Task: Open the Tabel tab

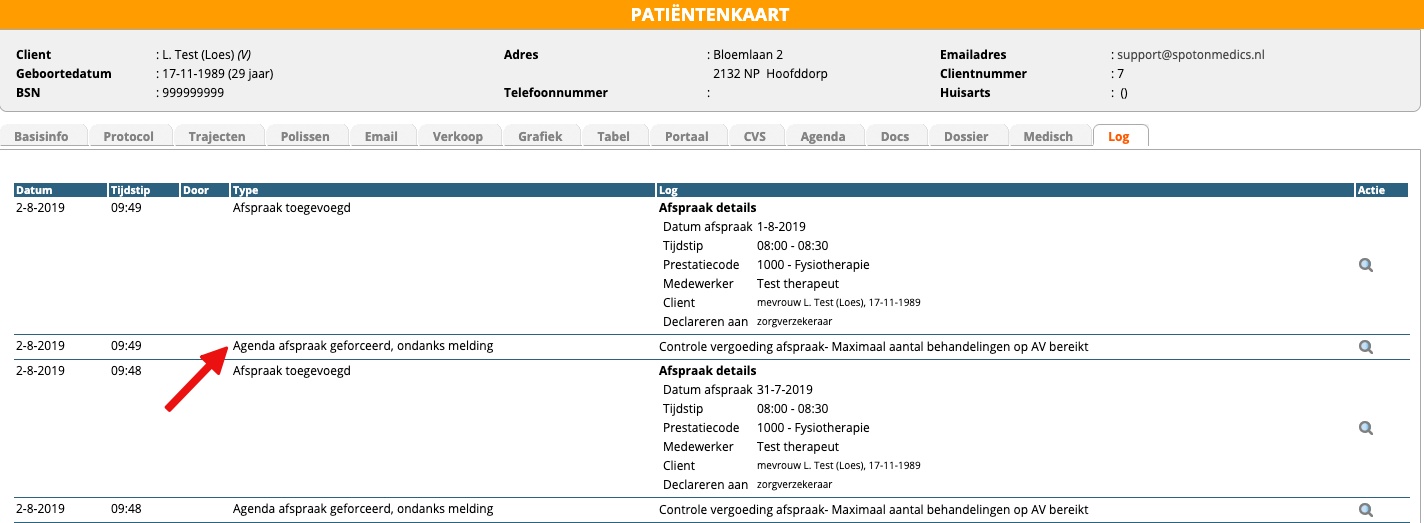Action: (613, 137)
